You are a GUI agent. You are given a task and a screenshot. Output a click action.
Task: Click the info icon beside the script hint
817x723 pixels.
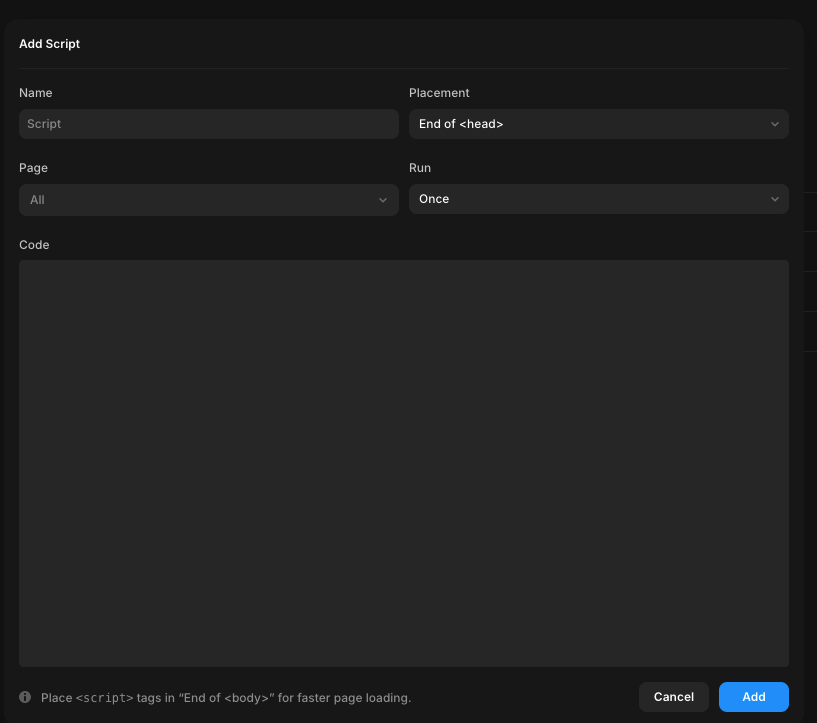(25, 697)
